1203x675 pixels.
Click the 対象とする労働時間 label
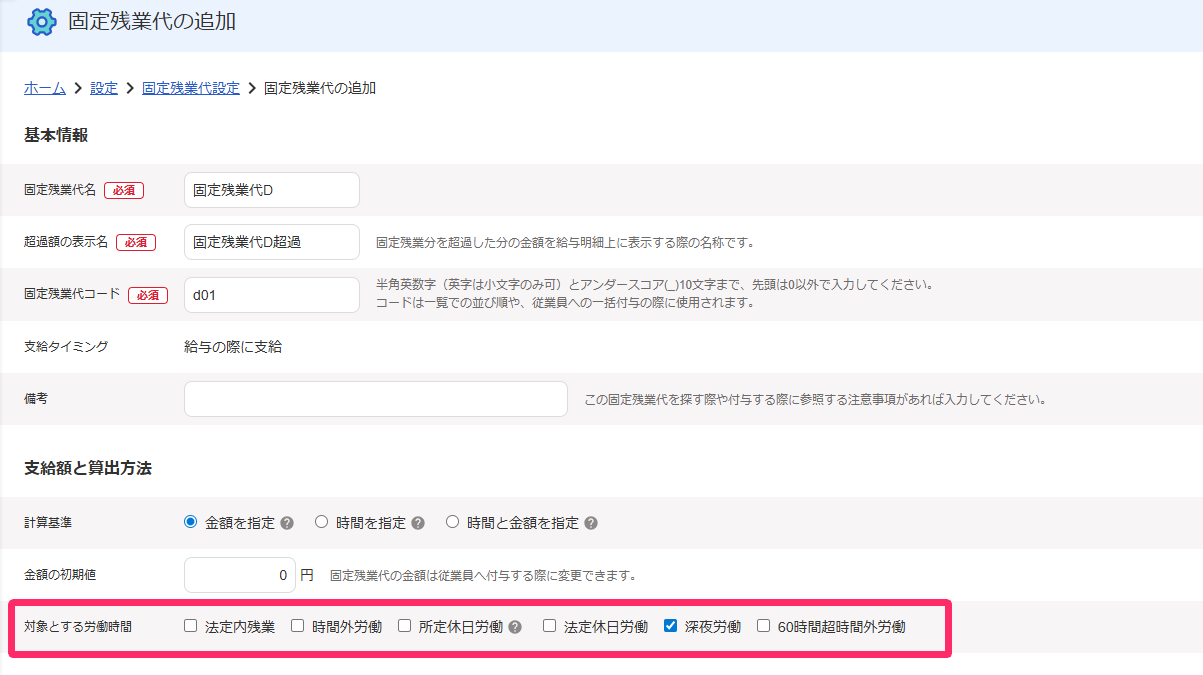[78, 627]
